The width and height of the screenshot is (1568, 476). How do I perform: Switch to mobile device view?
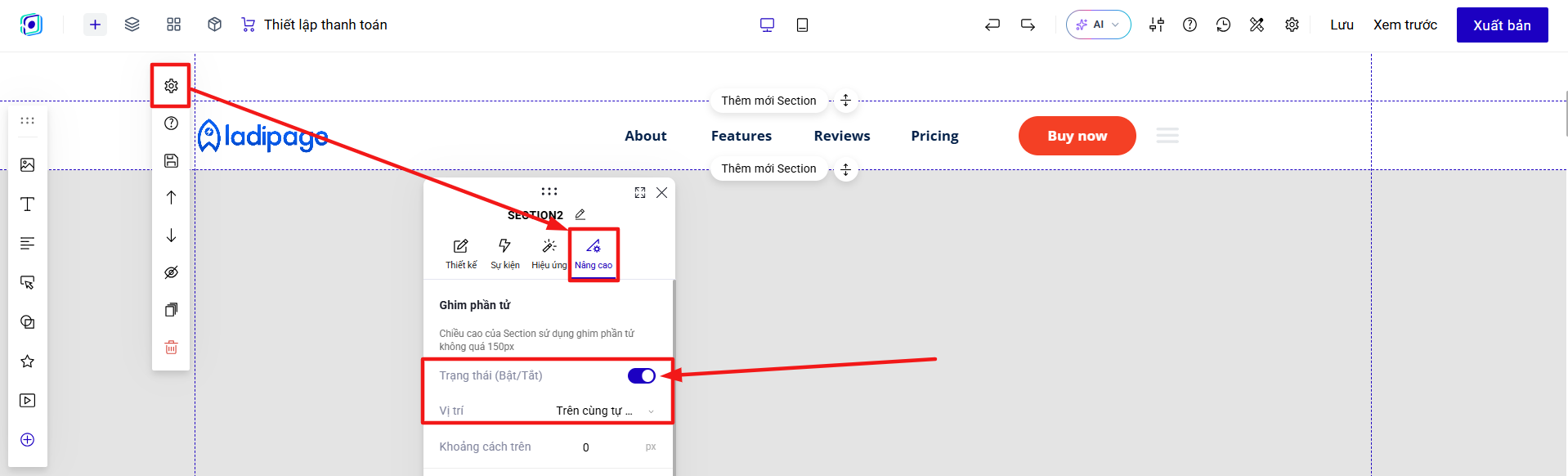[802, 25]
